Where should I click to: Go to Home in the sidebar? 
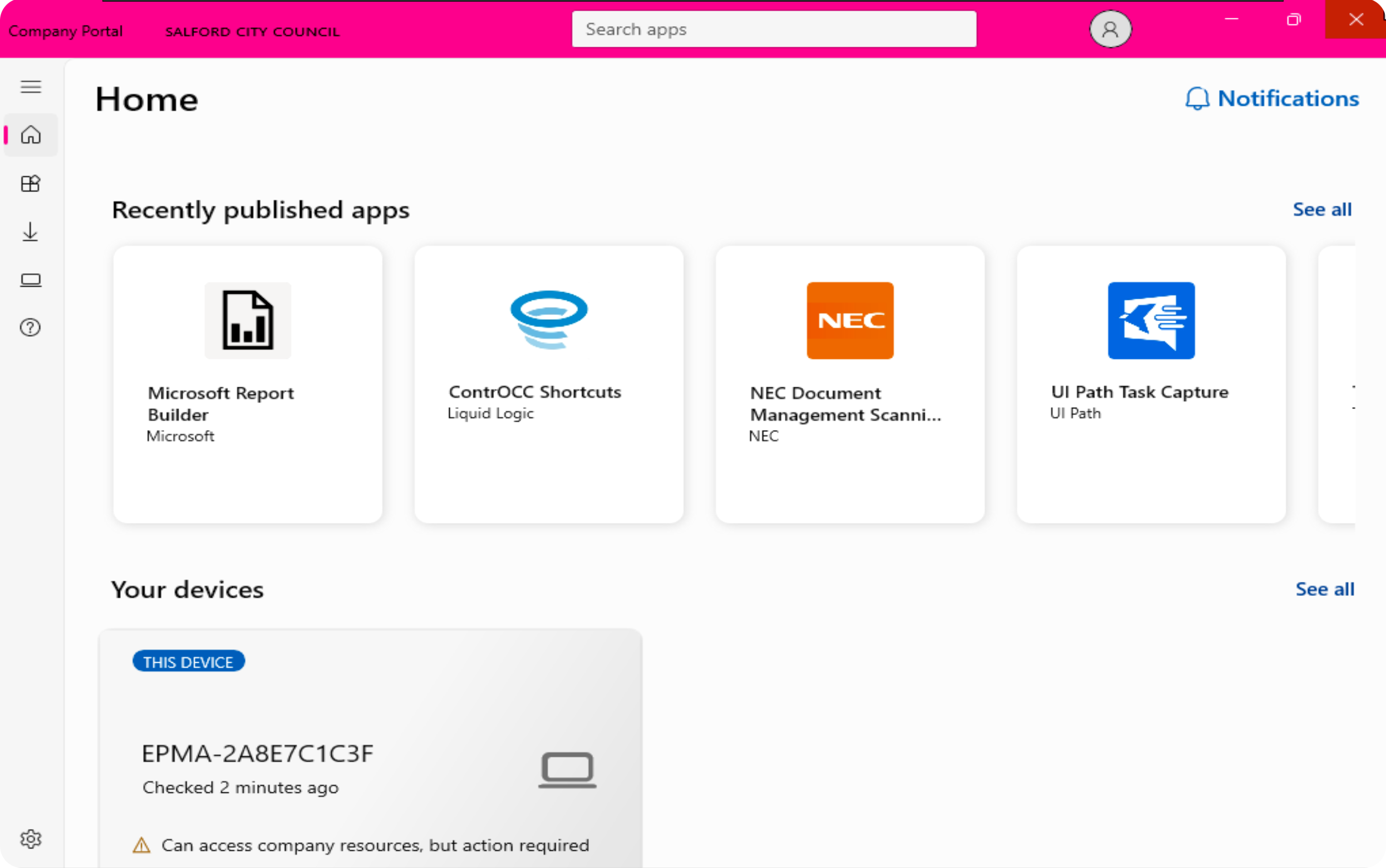31,135
